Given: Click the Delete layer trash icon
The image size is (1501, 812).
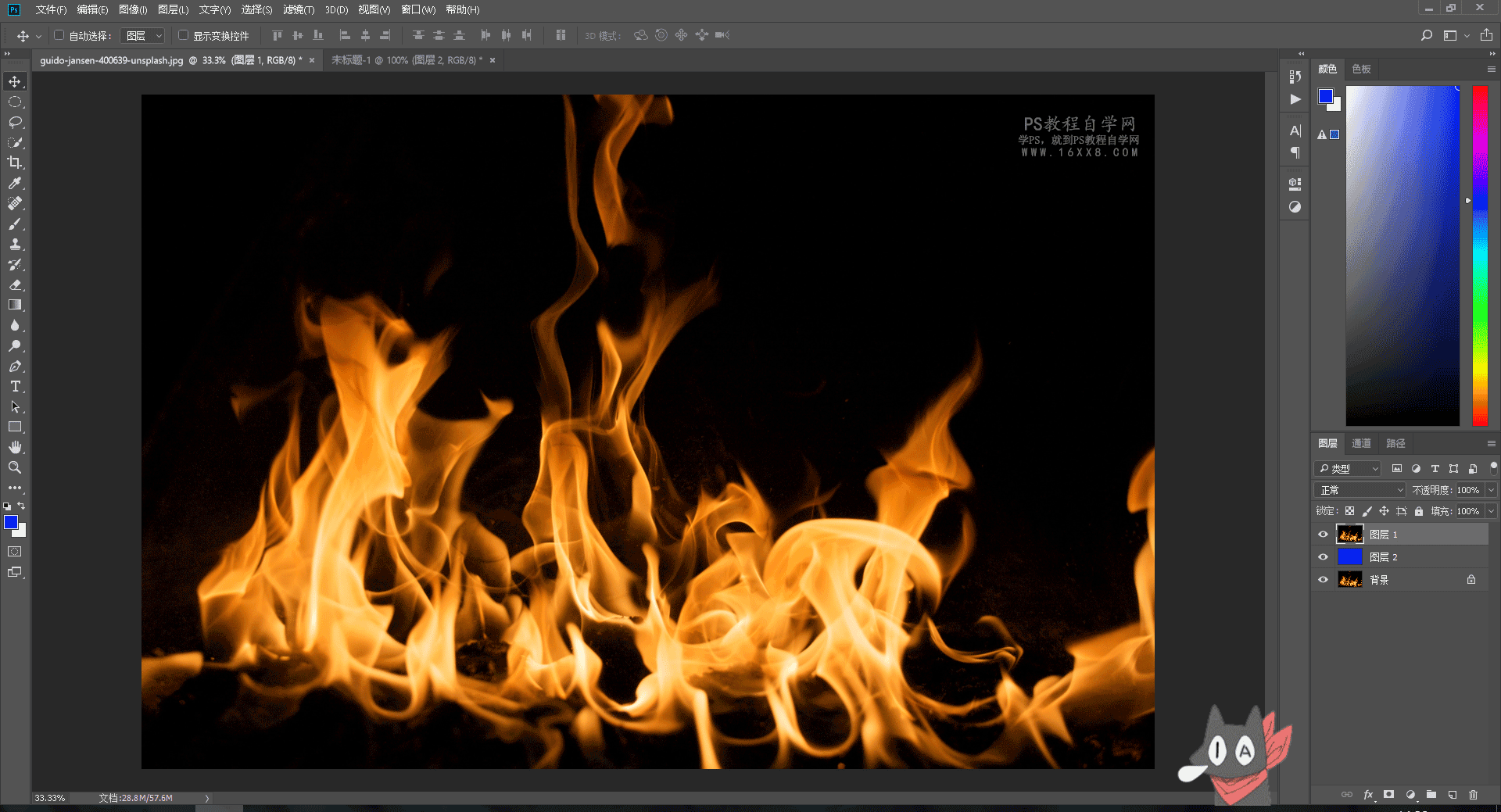Looking at the screenshot, I should pos(1473,795).
